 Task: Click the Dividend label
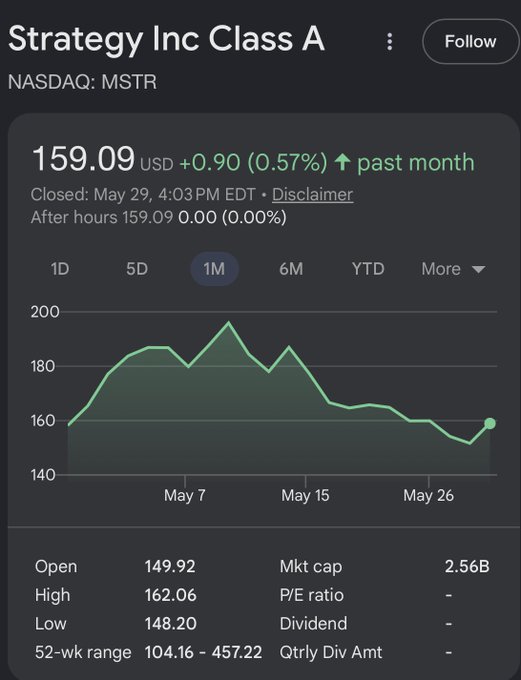coord(313,624)
